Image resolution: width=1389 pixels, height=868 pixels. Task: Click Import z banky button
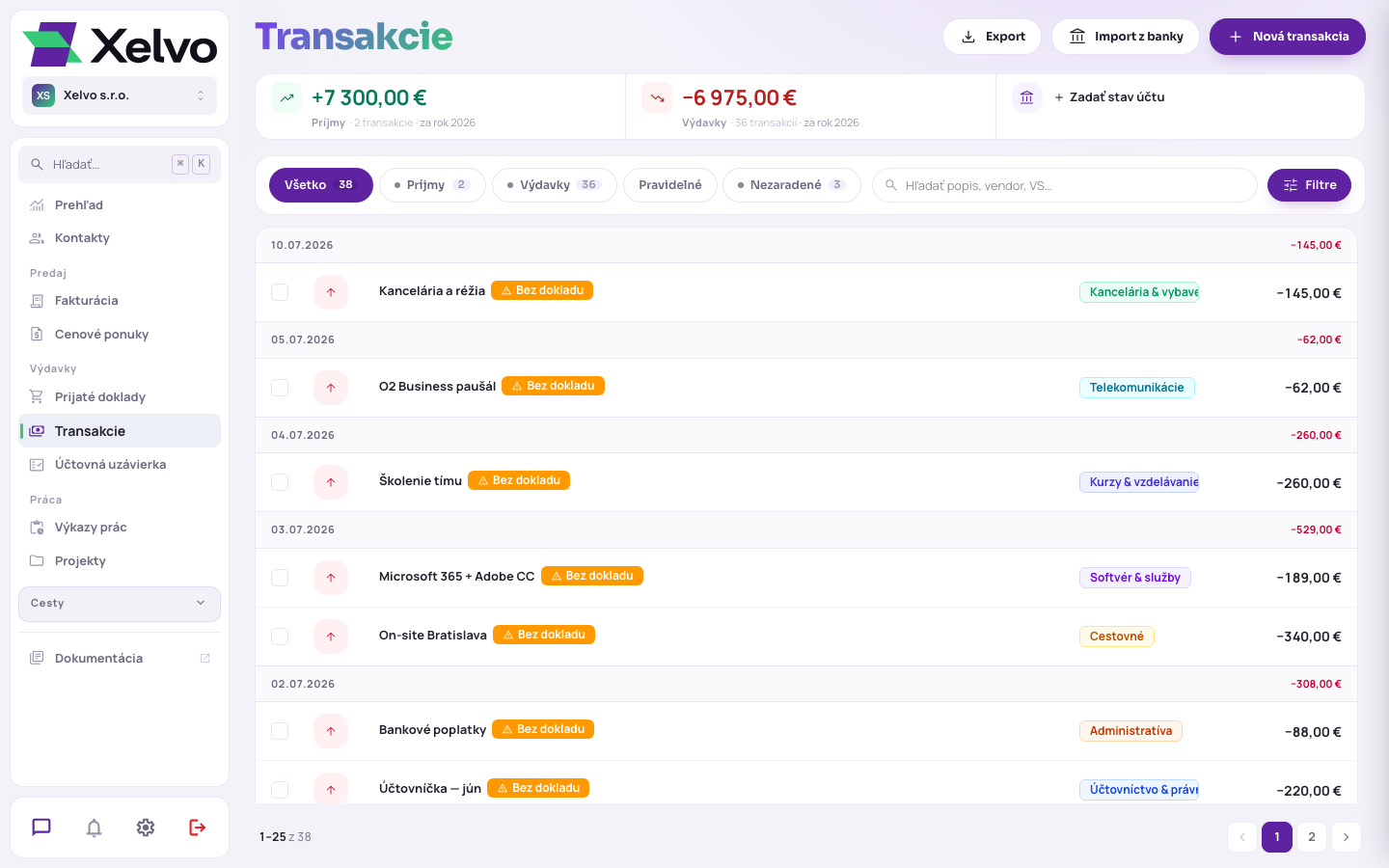pos(1126,37)
